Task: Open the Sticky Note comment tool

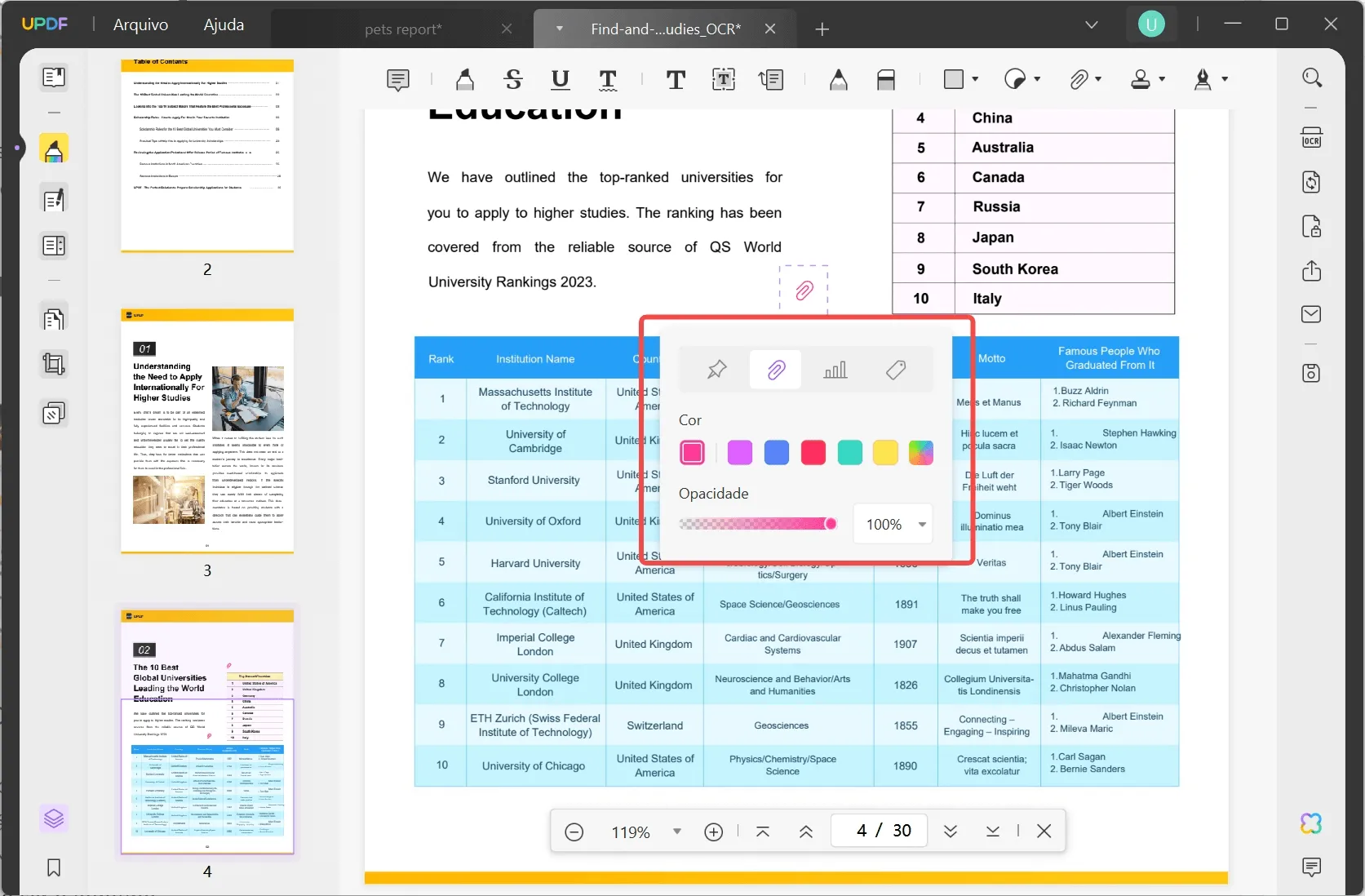Action: [397, 80]
